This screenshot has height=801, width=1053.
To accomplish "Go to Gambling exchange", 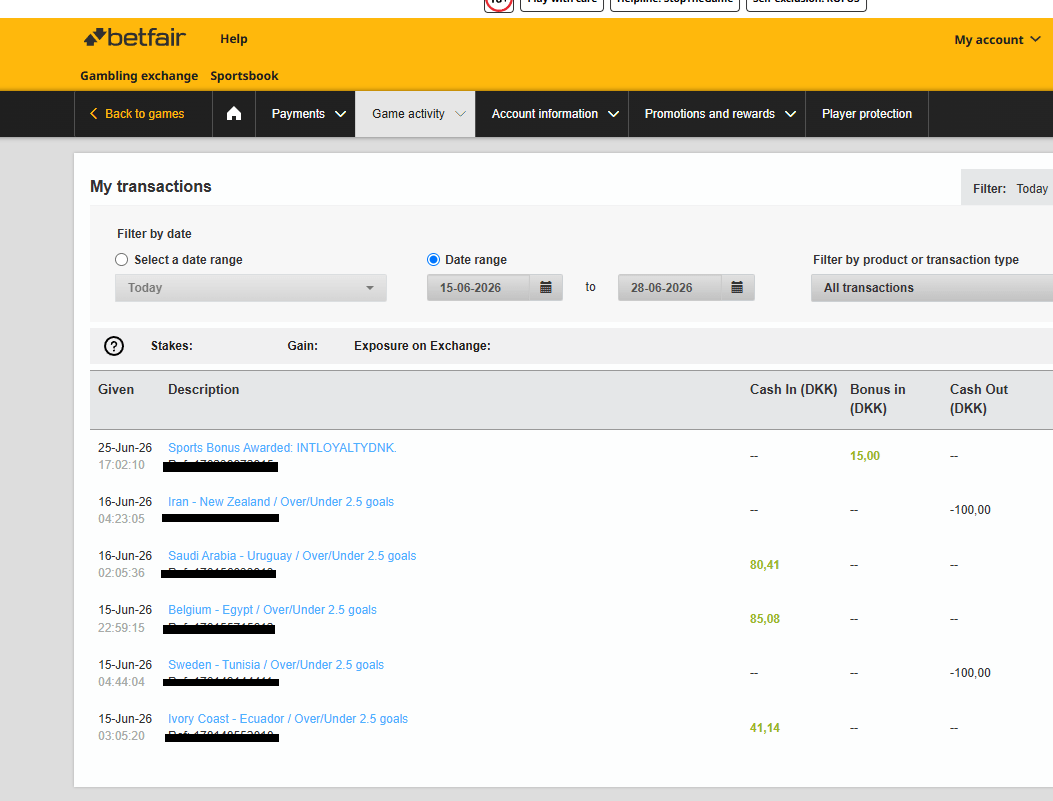I will point(139,76).
